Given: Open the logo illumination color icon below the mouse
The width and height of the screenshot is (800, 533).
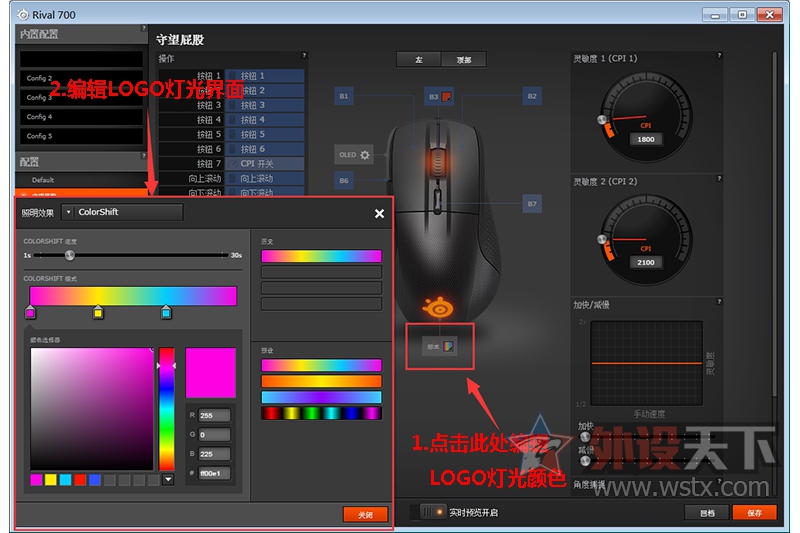Looking at the screenshot, I should click(x=448, y=346).
